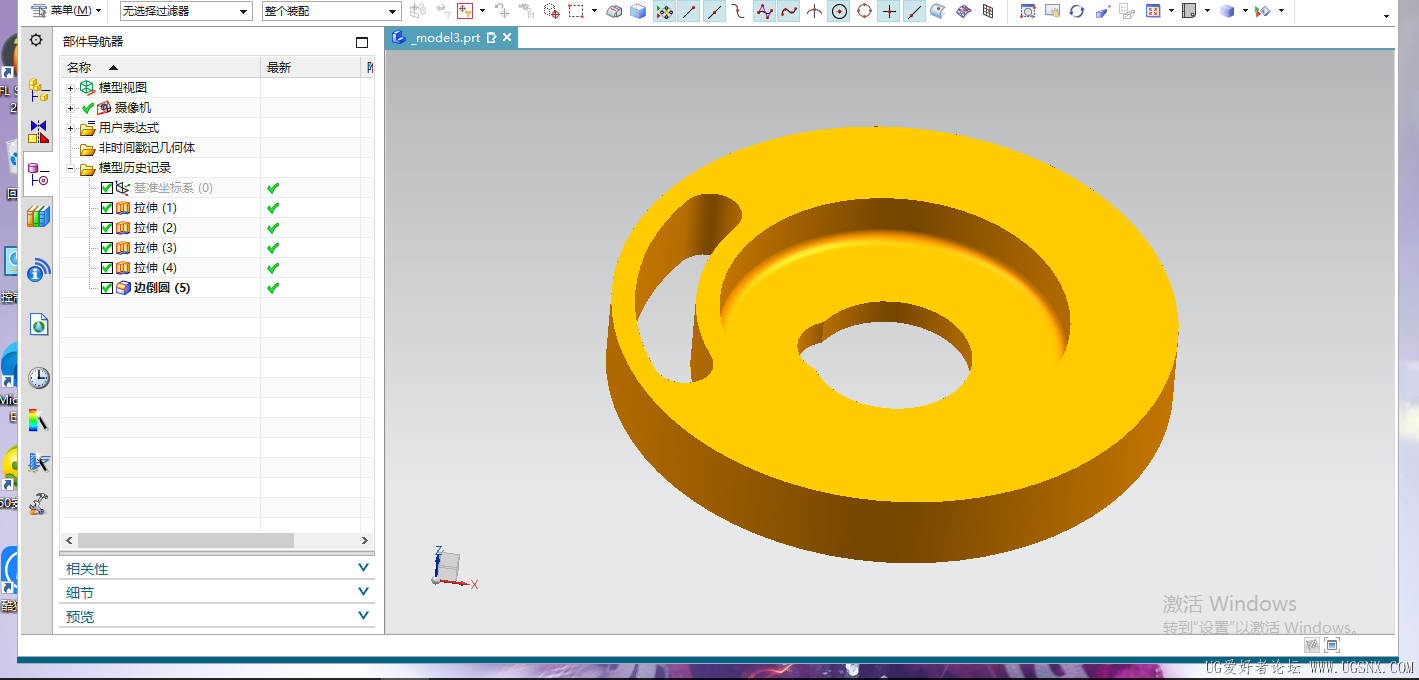Open the Reuse Library books icon

(x=38, y=216)
